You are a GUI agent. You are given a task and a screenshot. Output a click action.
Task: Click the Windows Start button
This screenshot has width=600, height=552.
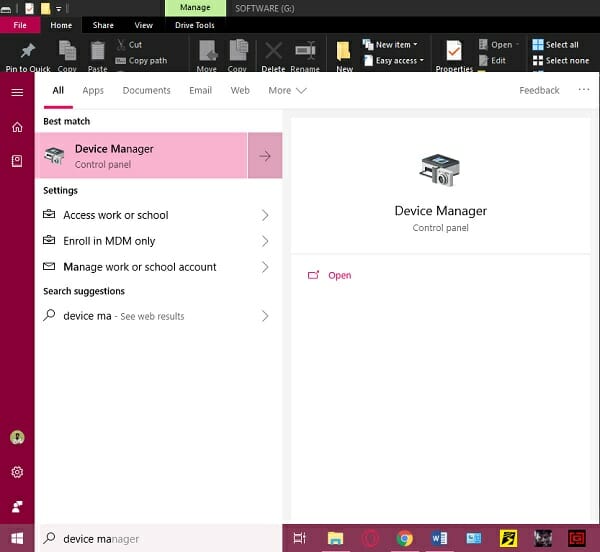pyautogui.click(x=17, y=538)
